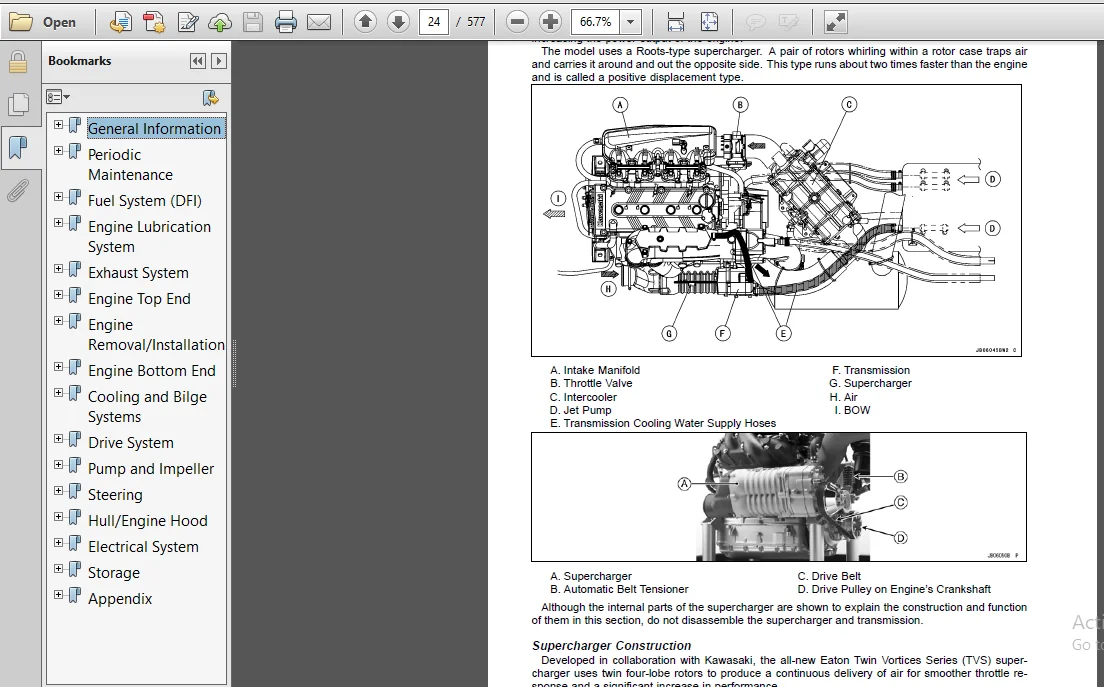Expand the Engine Top End bookmark
This screenshot has width=1104, height=687.
pyautogui.click(x=58, y=294)
